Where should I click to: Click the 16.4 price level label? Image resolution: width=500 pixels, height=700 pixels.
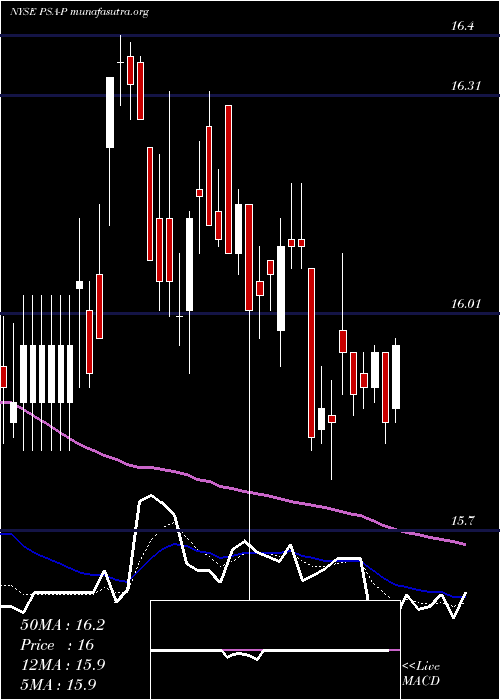point(462,26)
